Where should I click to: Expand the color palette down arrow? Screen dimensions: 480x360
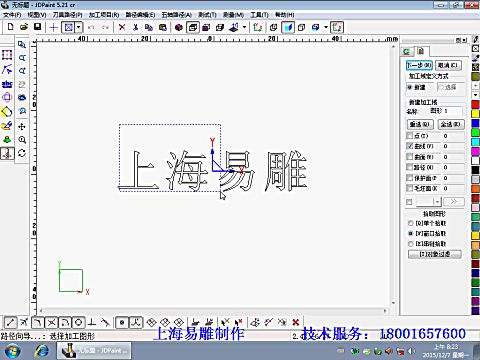[x=476, y=95]
